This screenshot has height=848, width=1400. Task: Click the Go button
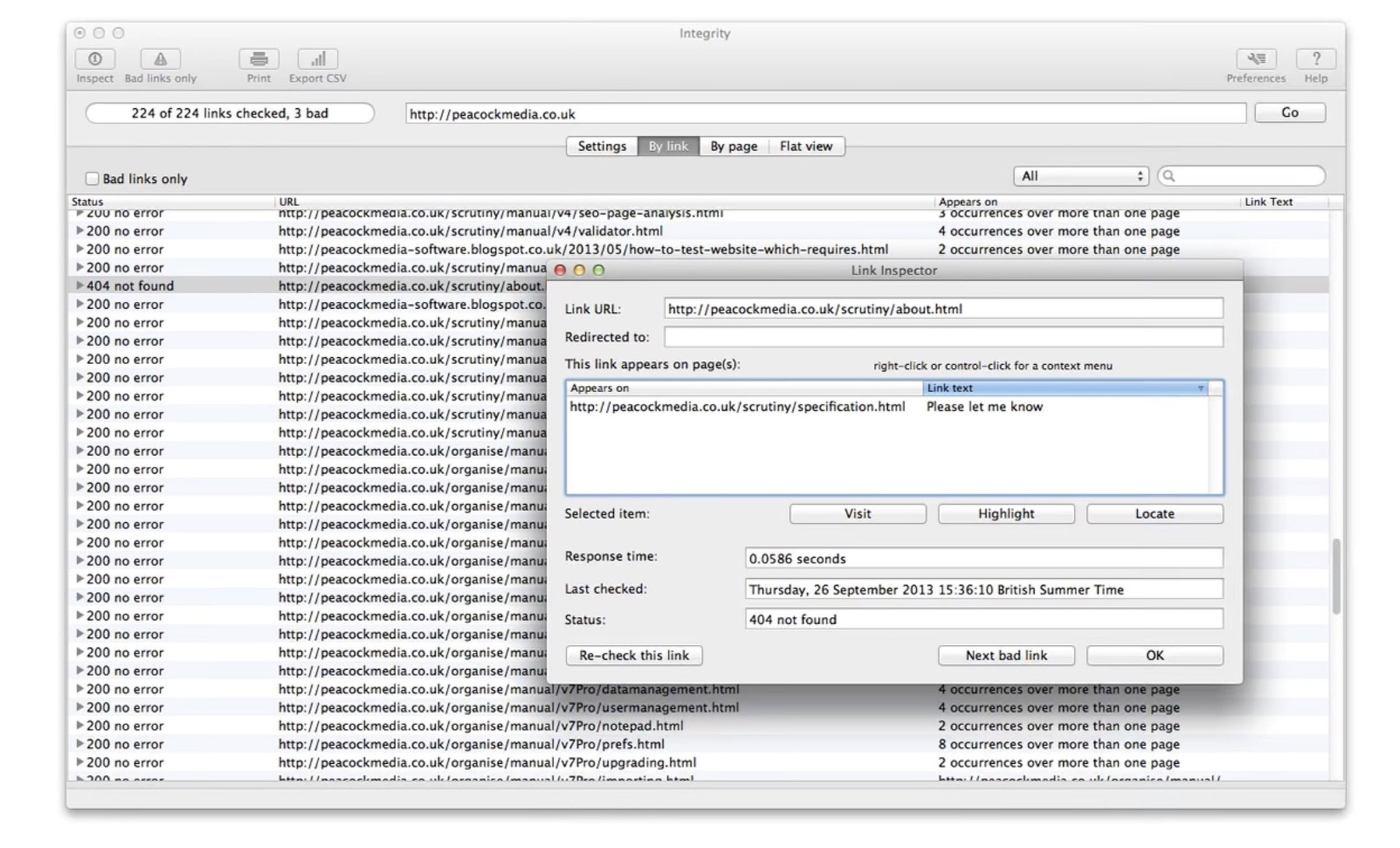coord(1289,113)
